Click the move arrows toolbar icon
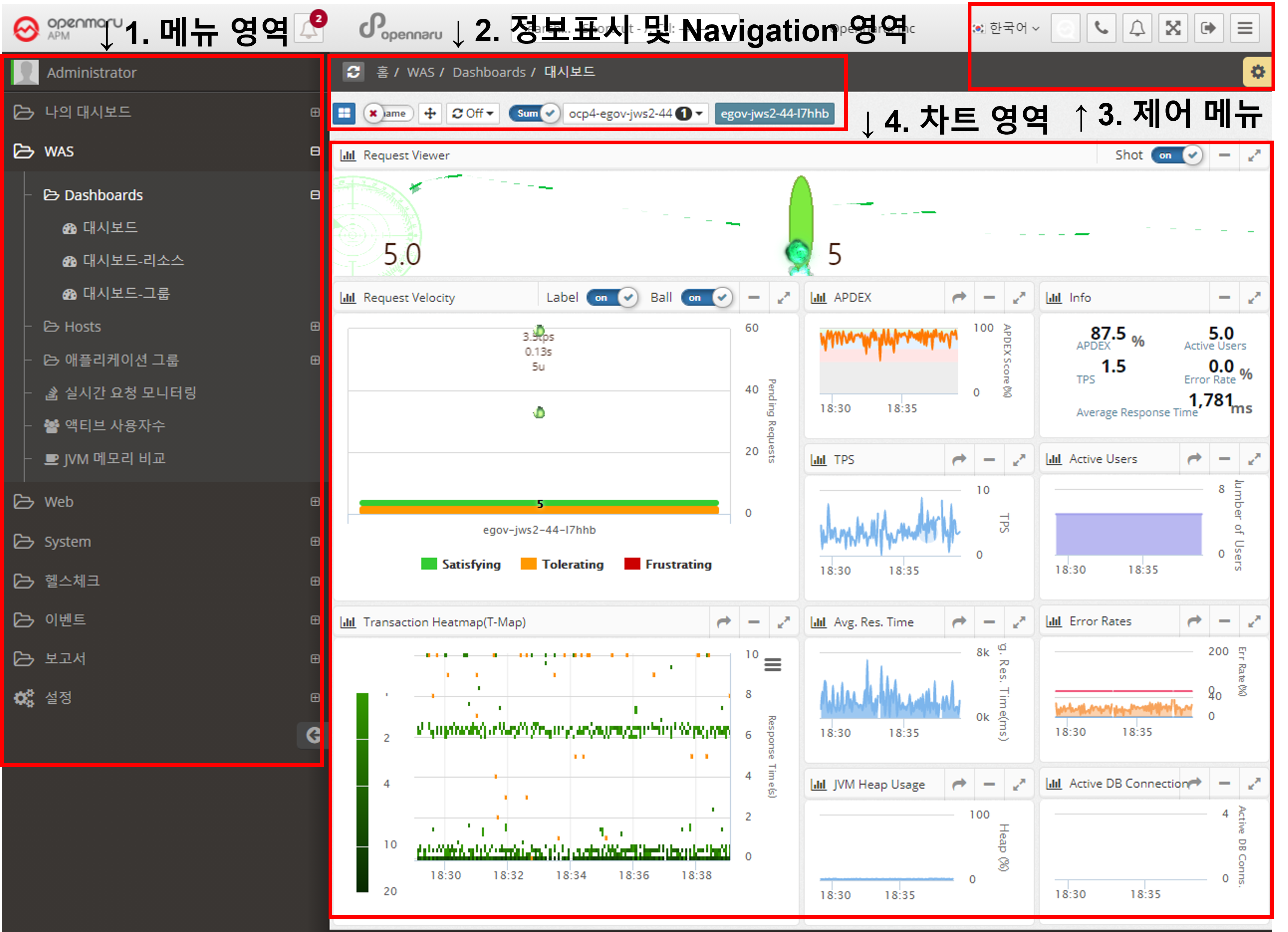Screen dimensions: 1288x932 click(430, 113)
